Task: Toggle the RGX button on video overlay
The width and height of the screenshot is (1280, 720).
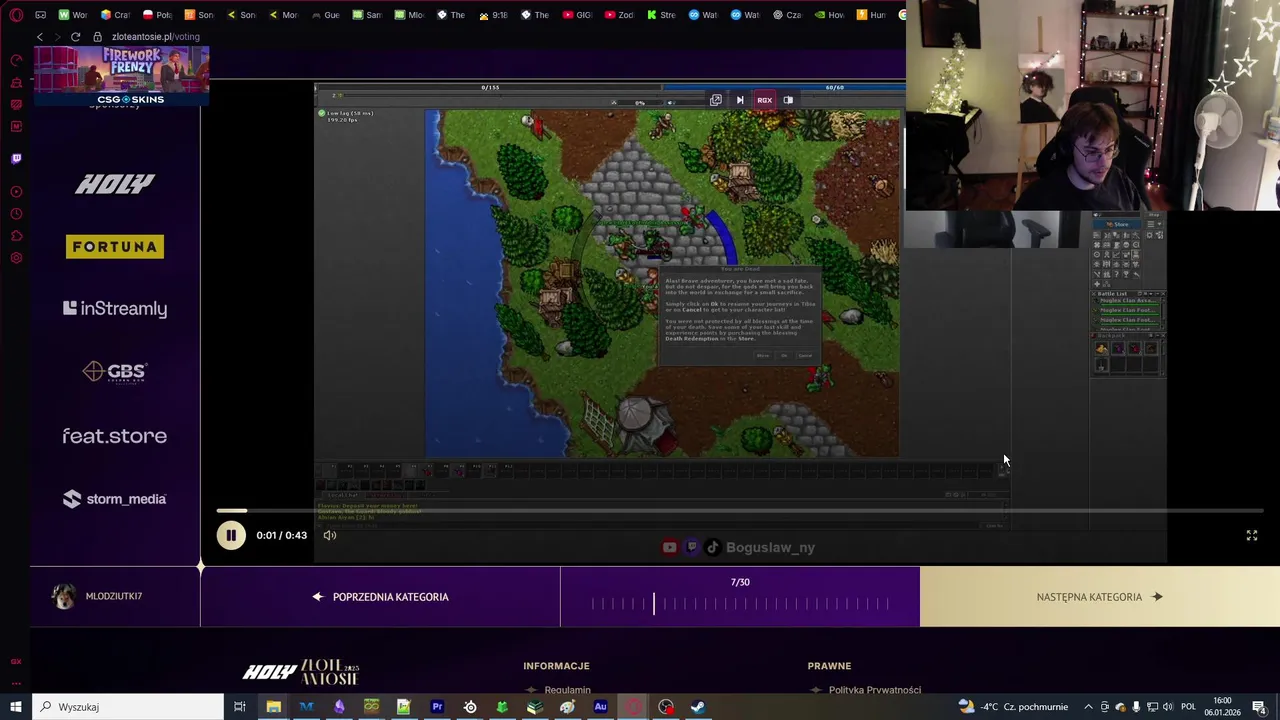Action: click(764, 100)
